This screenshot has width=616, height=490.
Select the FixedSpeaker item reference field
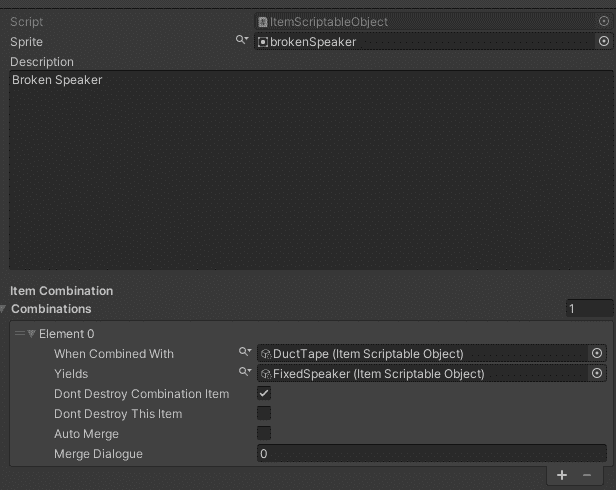pos(420,374)
